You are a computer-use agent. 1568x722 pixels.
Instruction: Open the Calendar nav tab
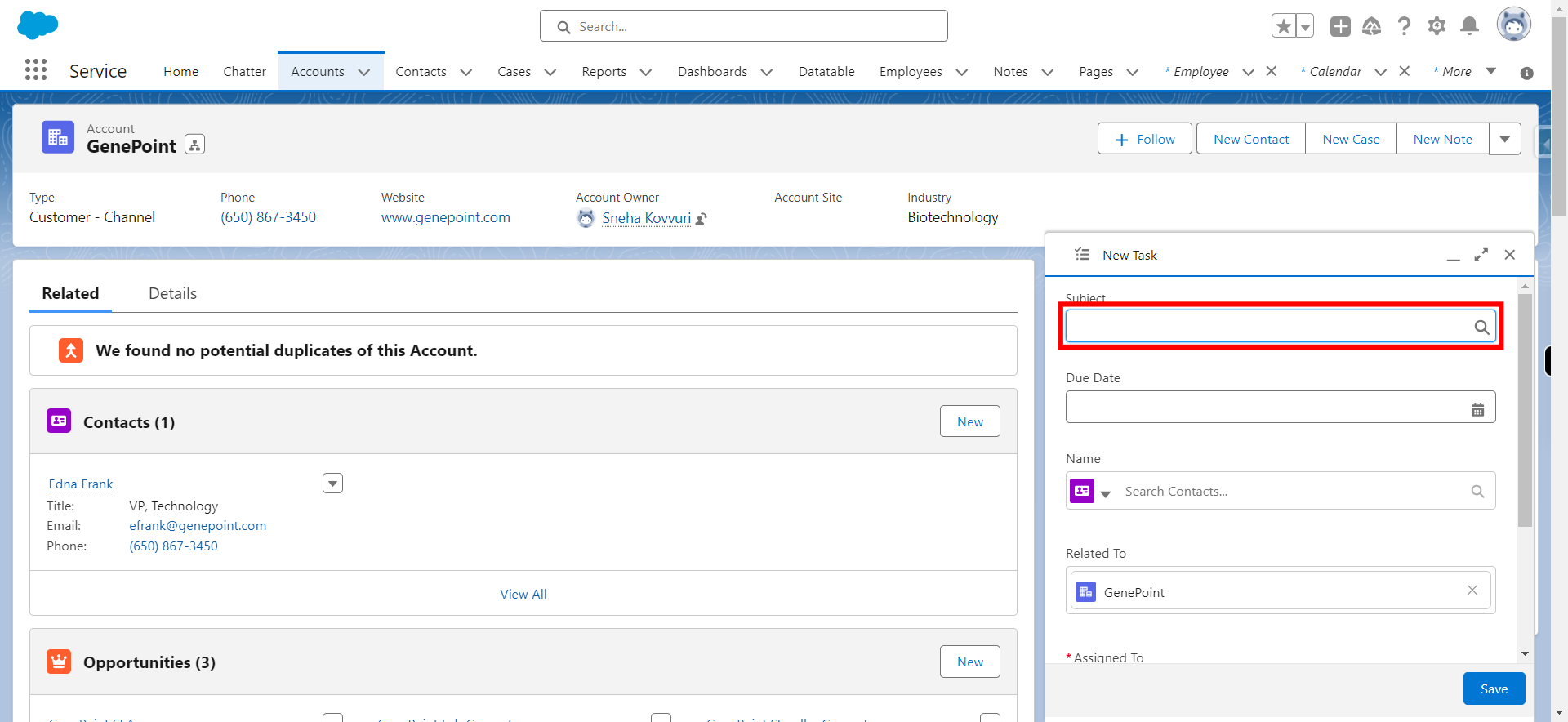[x=1335, y=72]
